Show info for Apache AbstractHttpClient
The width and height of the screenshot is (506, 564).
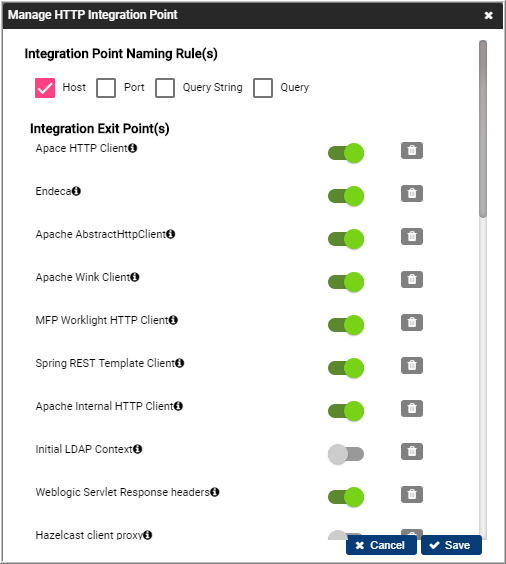[170, 234]
